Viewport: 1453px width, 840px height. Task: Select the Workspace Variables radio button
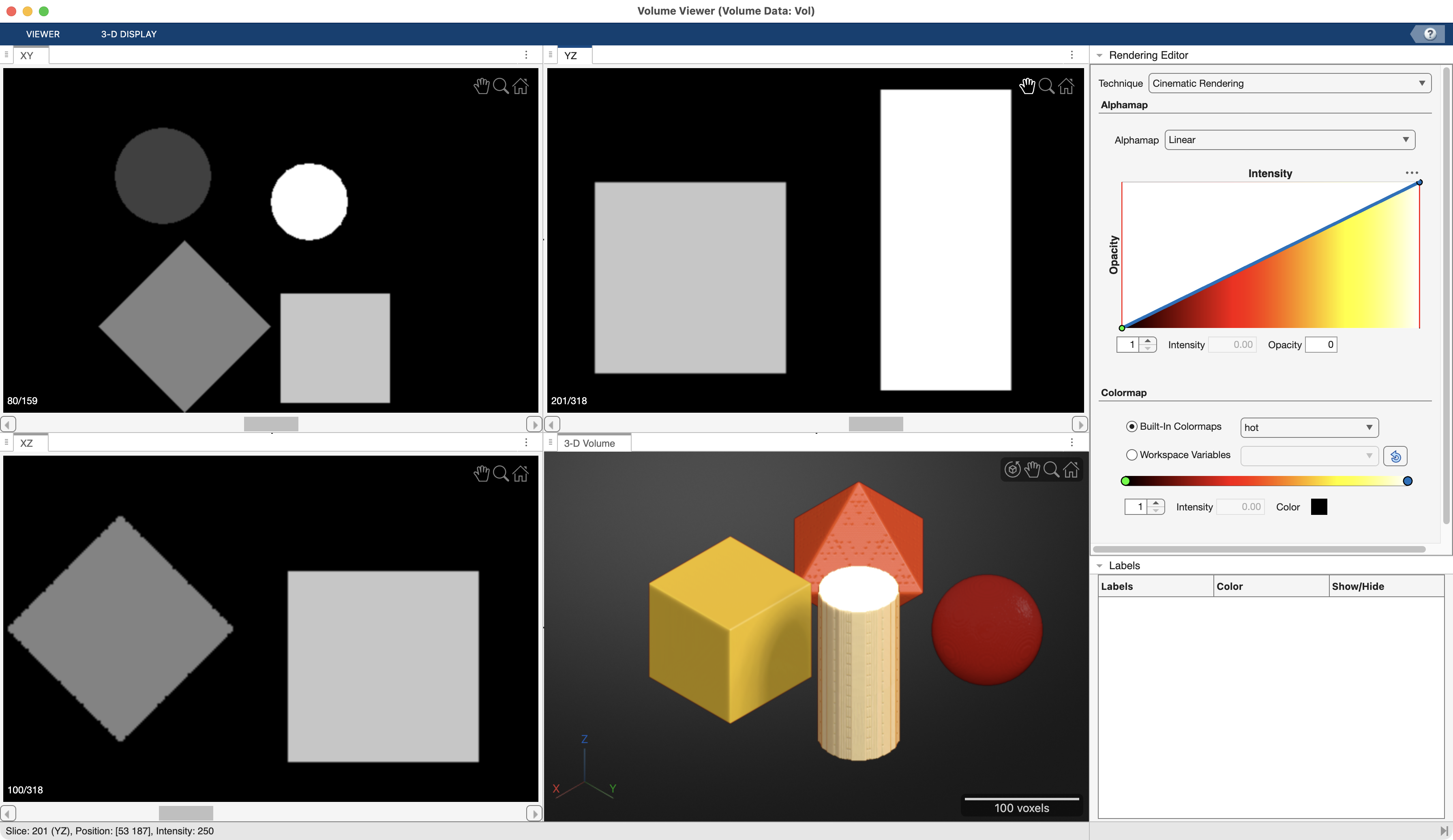pos(1131,455)
